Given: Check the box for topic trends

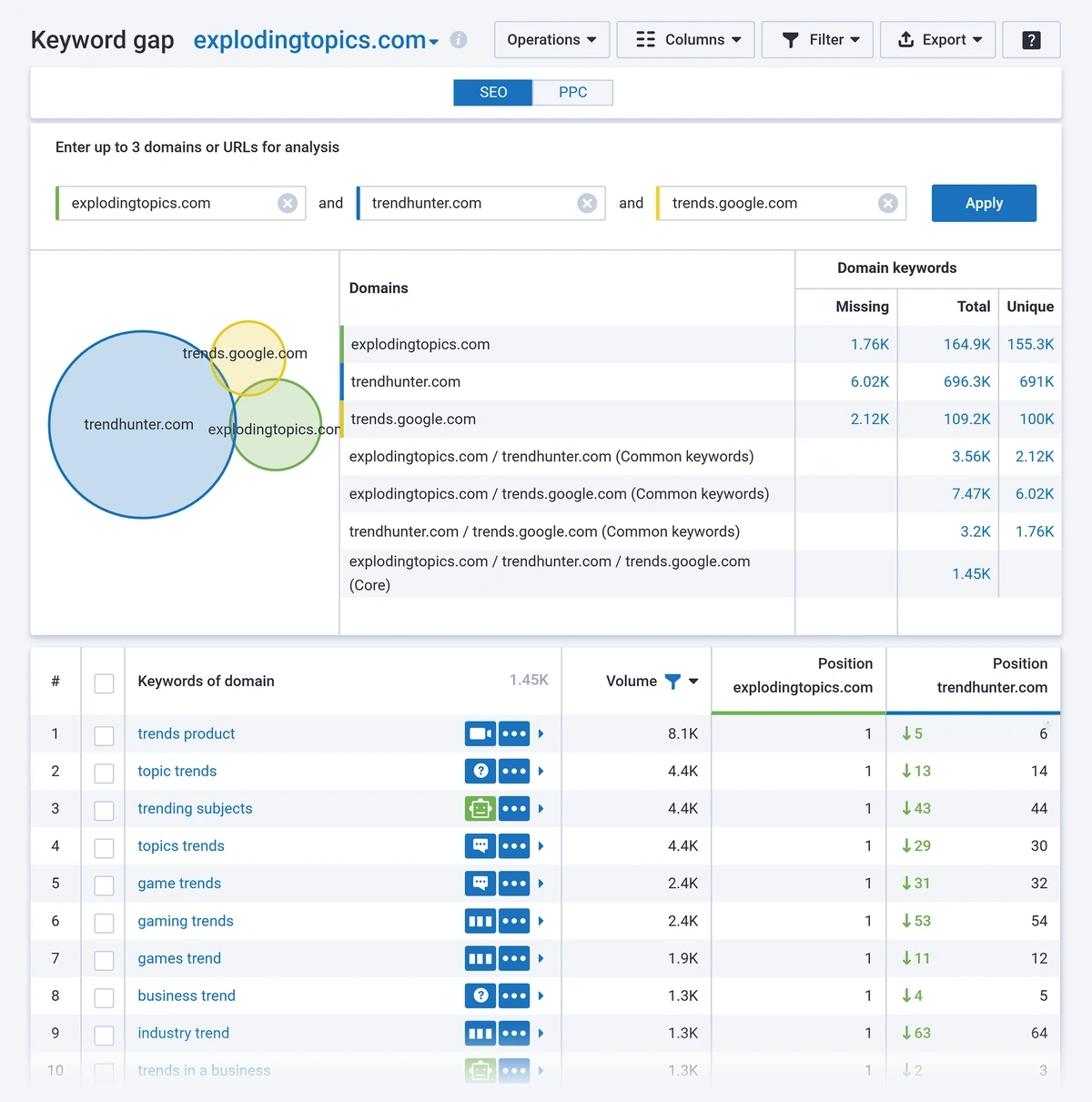Looking at the screenshot, I should click(104, 773).
